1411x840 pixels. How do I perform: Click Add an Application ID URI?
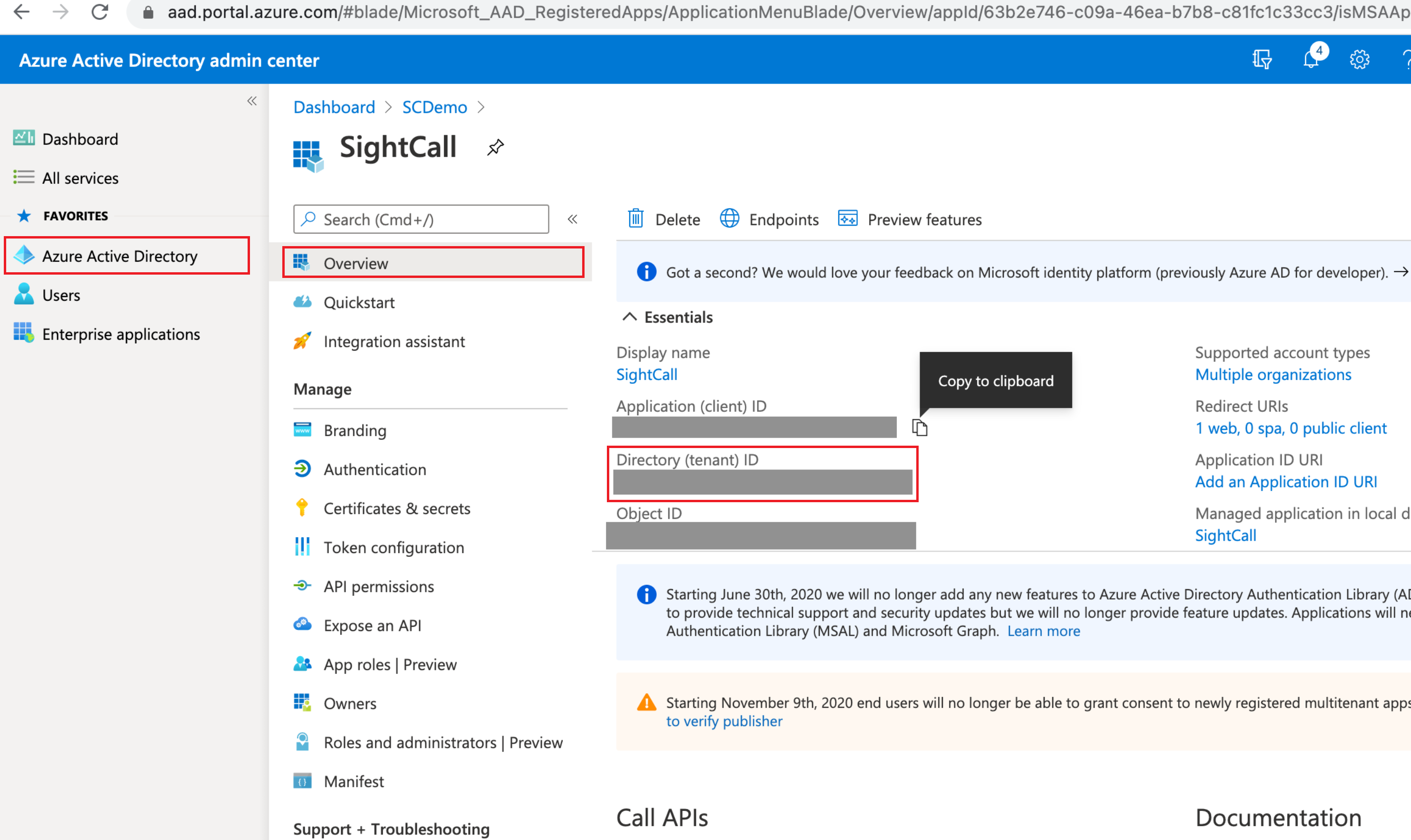click(1286, 482)
